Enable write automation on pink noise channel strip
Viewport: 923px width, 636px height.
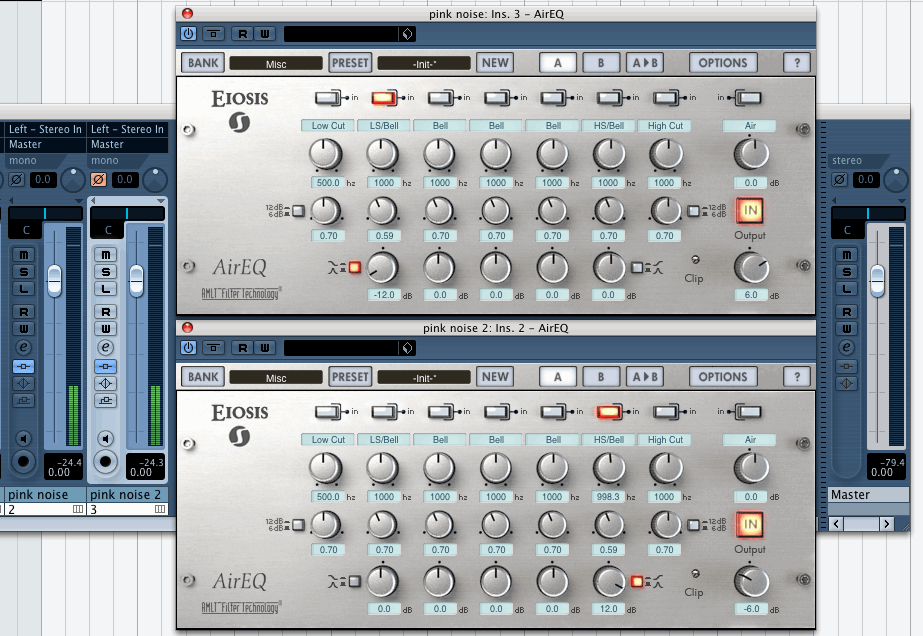point(24,329)
